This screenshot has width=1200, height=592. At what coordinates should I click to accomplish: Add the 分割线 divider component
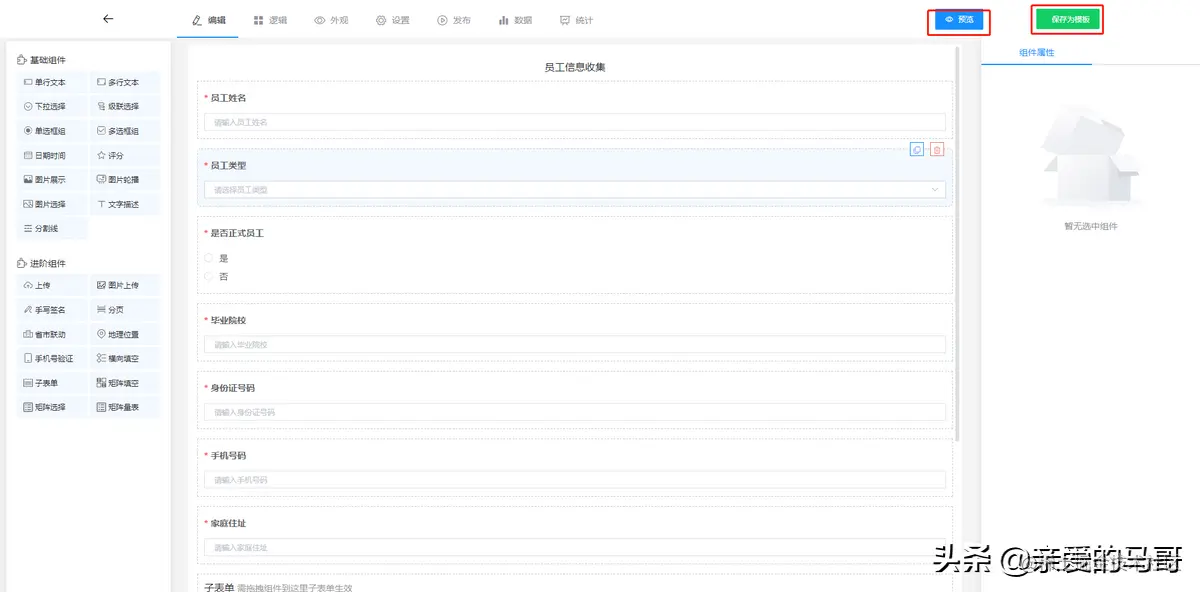point(52,229)
